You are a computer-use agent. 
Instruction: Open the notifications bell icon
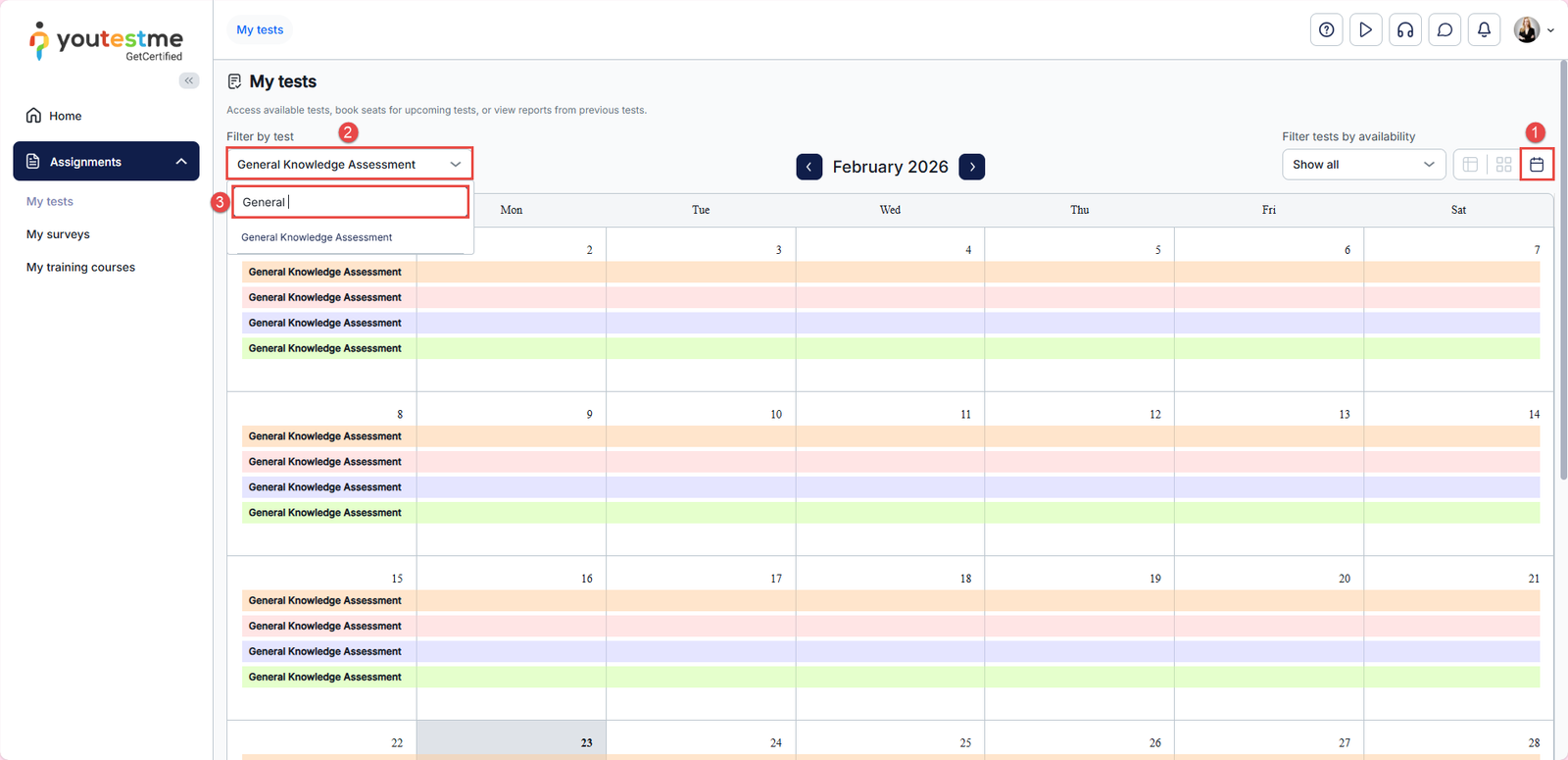(1484, 29)
